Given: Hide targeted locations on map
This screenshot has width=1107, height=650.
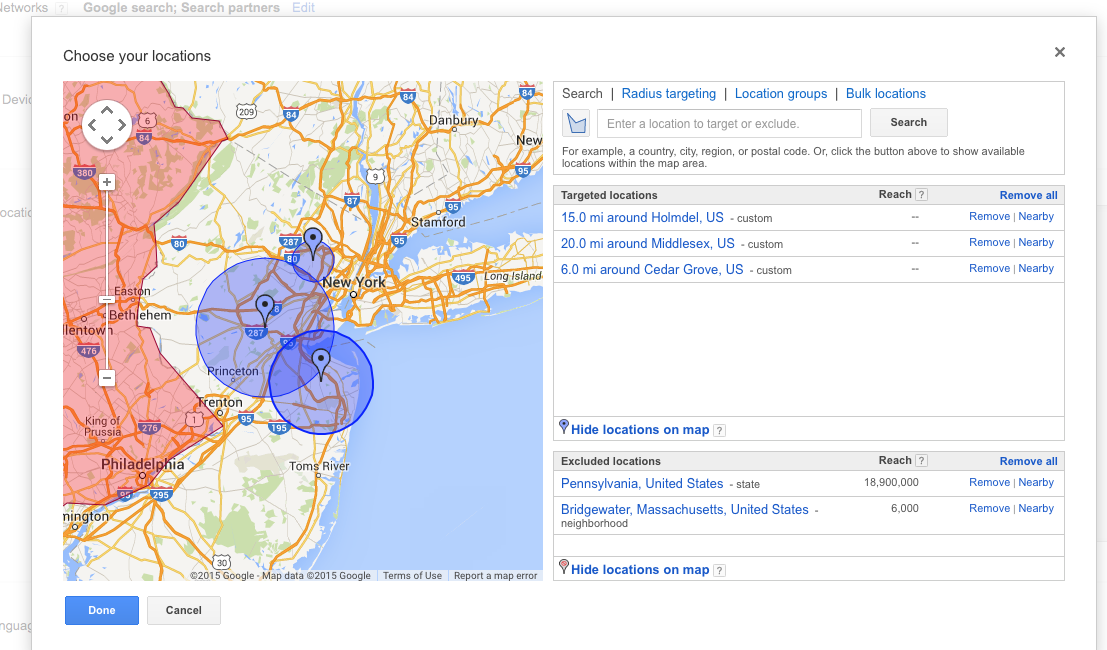Looking at the screenshot, I should click(x=640, y=430).
